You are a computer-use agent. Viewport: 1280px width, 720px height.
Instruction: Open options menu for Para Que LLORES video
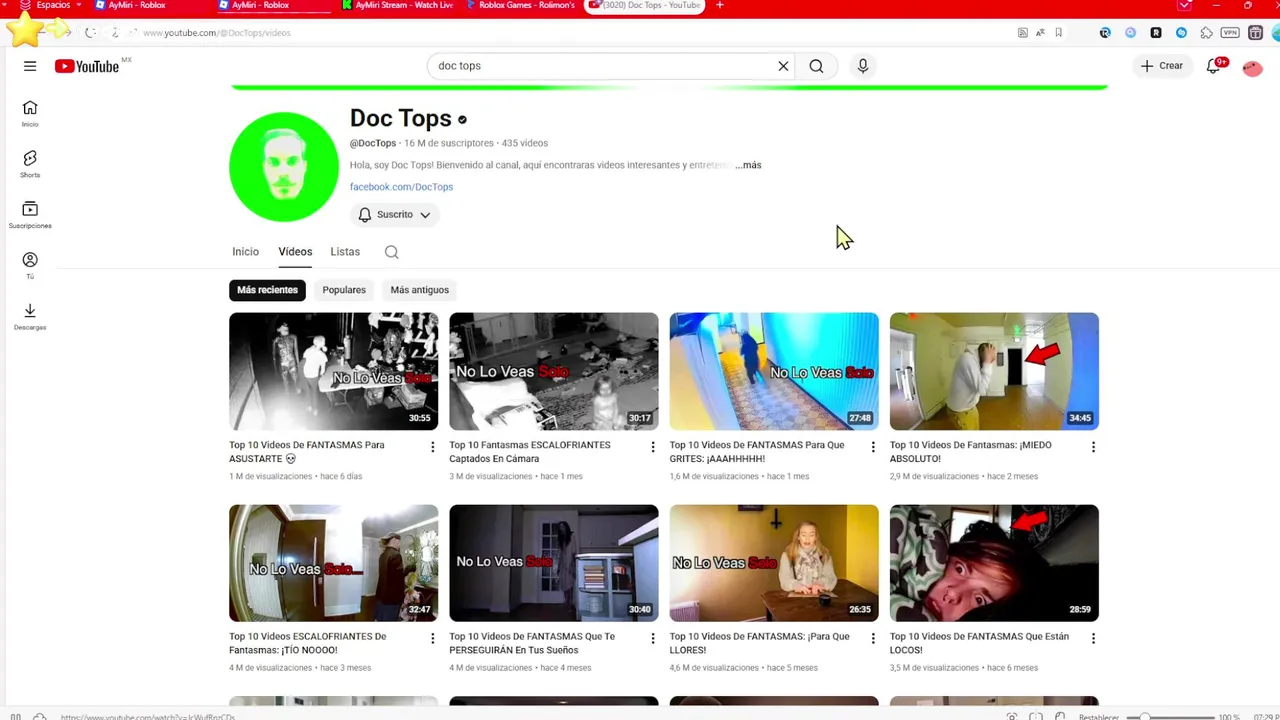pos(872,638)
